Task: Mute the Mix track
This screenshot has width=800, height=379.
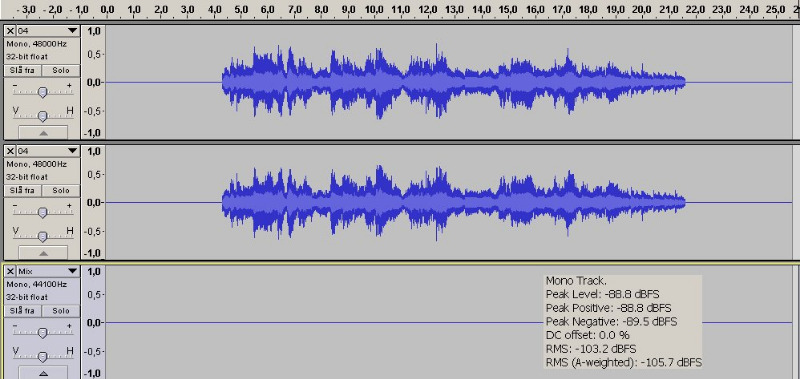Action: pos(23,311)
